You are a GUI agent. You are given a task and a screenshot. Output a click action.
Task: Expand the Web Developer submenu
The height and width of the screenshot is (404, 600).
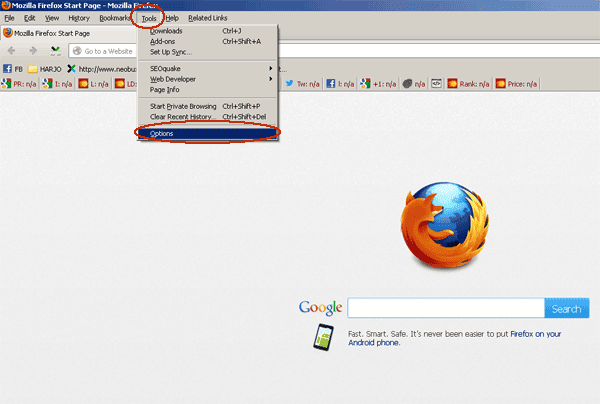[x=207, y=79]
